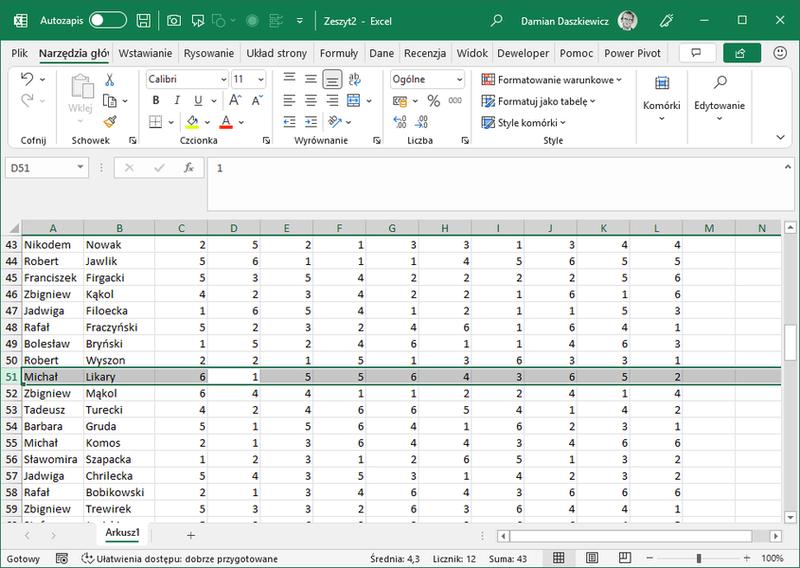Toggle the Autozapis (AutoSave) switch
The image size is (800, 568).
107,20
